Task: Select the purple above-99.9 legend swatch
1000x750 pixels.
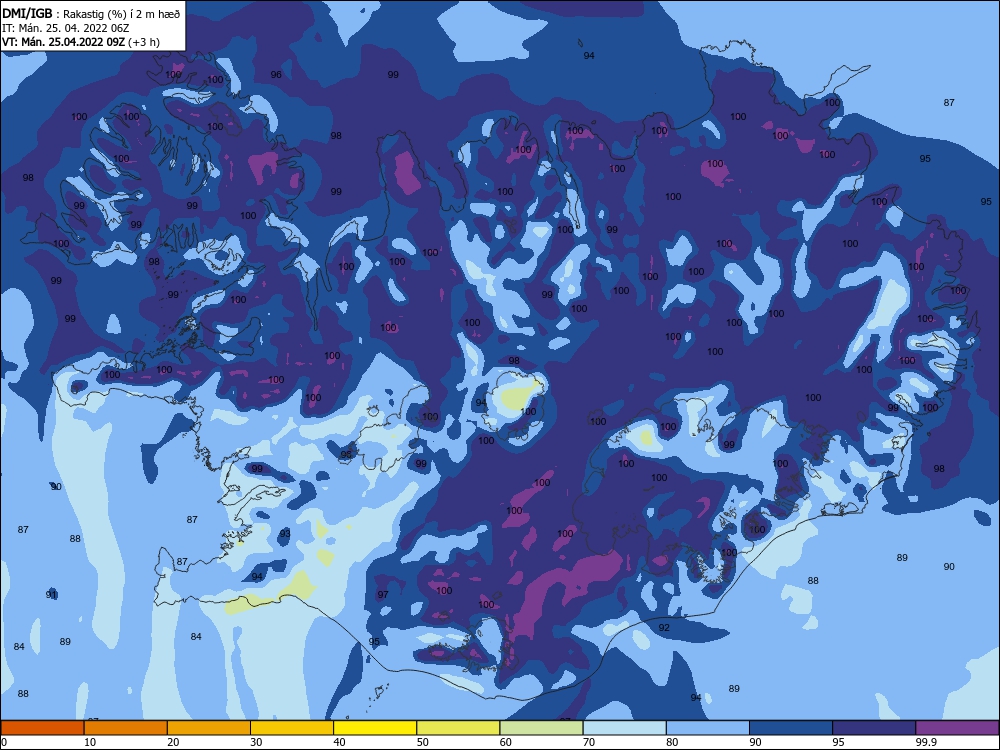Action: (957, 728)
